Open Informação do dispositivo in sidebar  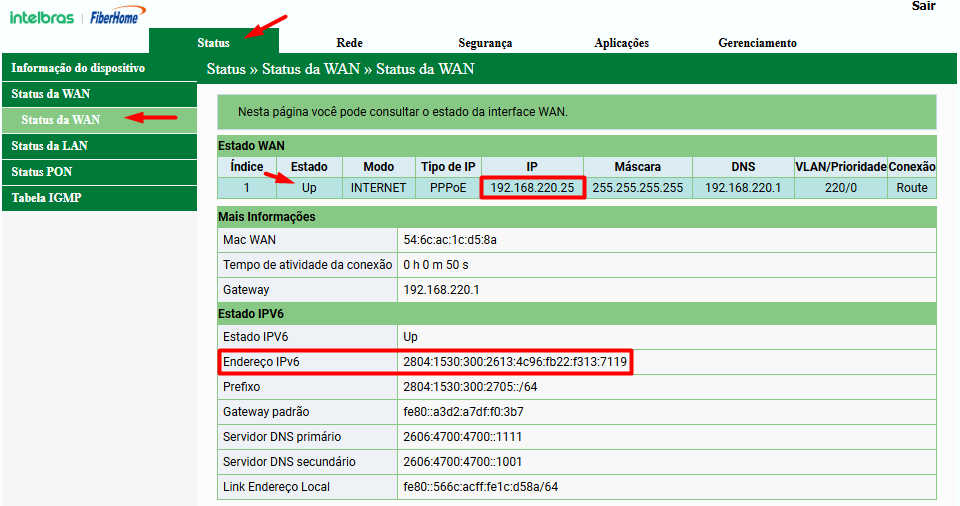99,68
